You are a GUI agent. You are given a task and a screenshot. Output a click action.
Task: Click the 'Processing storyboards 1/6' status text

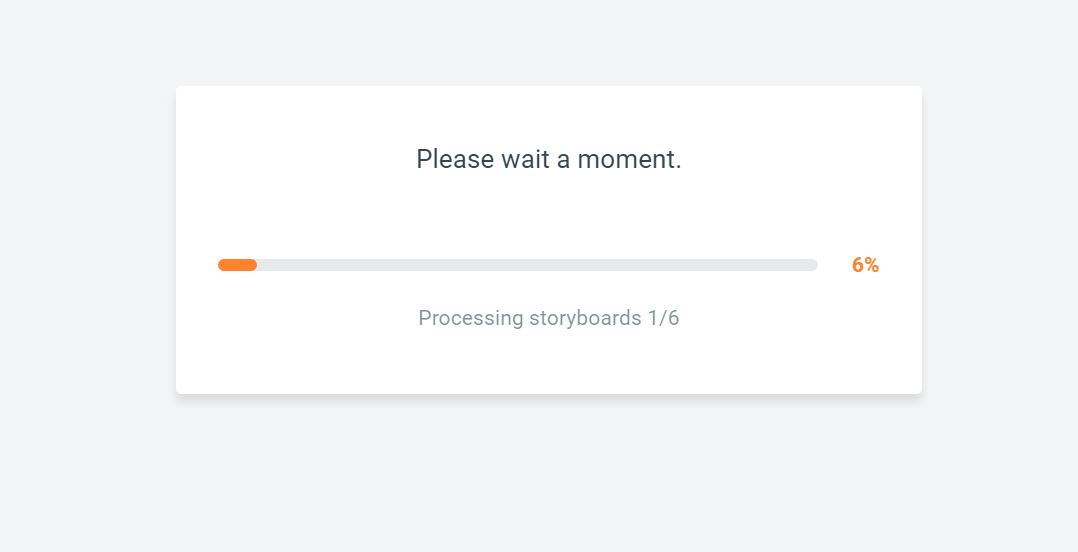pyautogui.click(x=548, y=318)
